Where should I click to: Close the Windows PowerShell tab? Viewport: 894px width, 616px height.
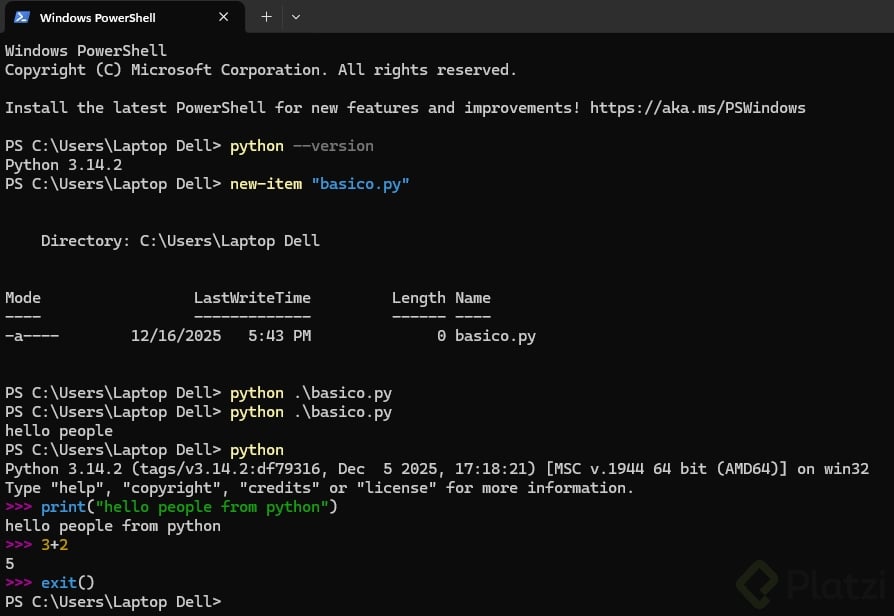[x=224, y=17]
